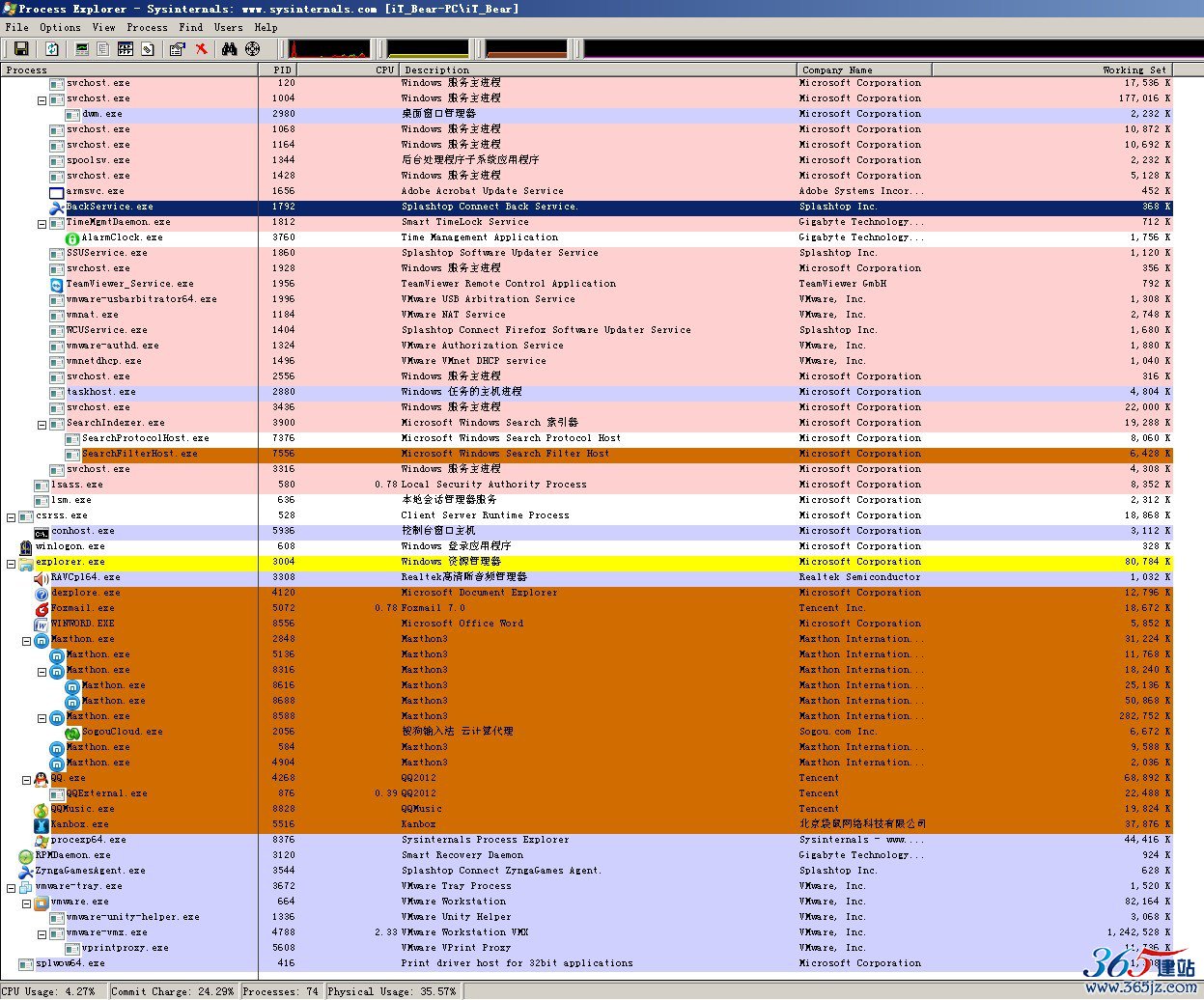Click the winlogon.exe icon
The width and height of the screenshot is (1204, 1000).
[26, 546]
